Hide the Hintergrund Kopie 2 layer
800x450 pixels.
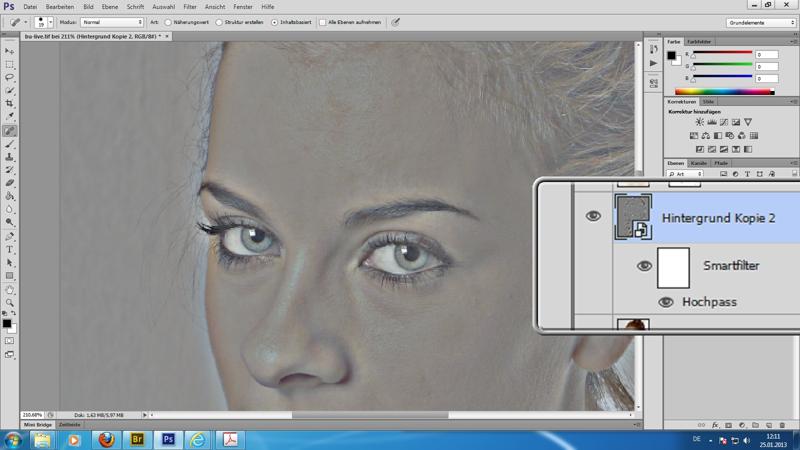[593, 215]
